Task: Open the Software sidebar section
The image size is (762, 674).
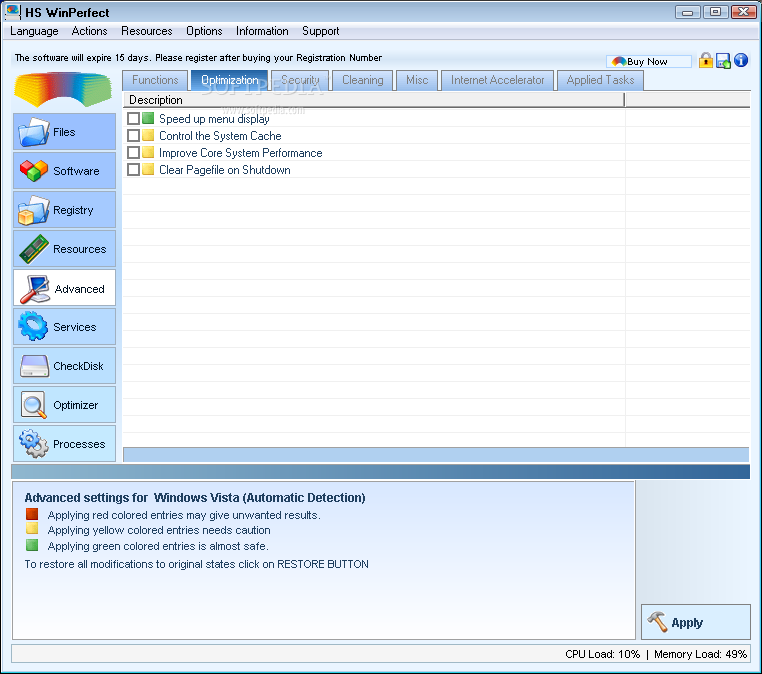Action: 64,171
